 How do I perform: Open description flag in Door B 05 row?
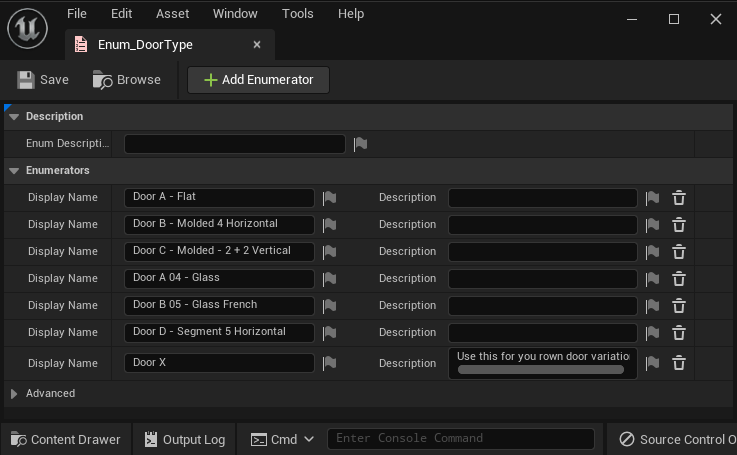tap(652, 306)
